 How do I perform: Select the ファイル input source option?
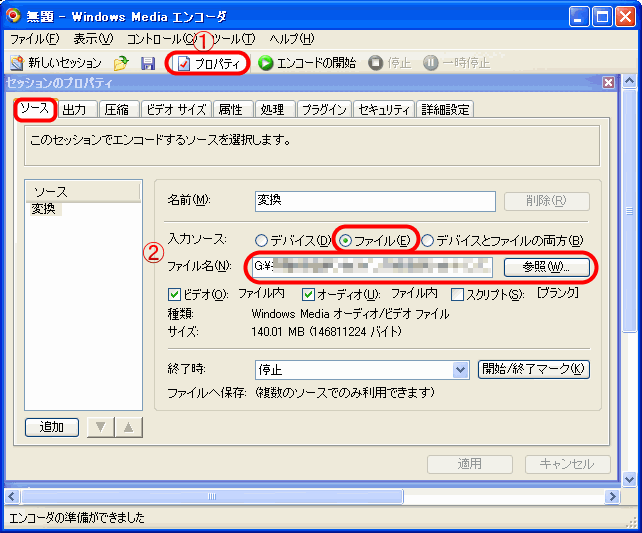pyautogui.click(x=347, y=240)
